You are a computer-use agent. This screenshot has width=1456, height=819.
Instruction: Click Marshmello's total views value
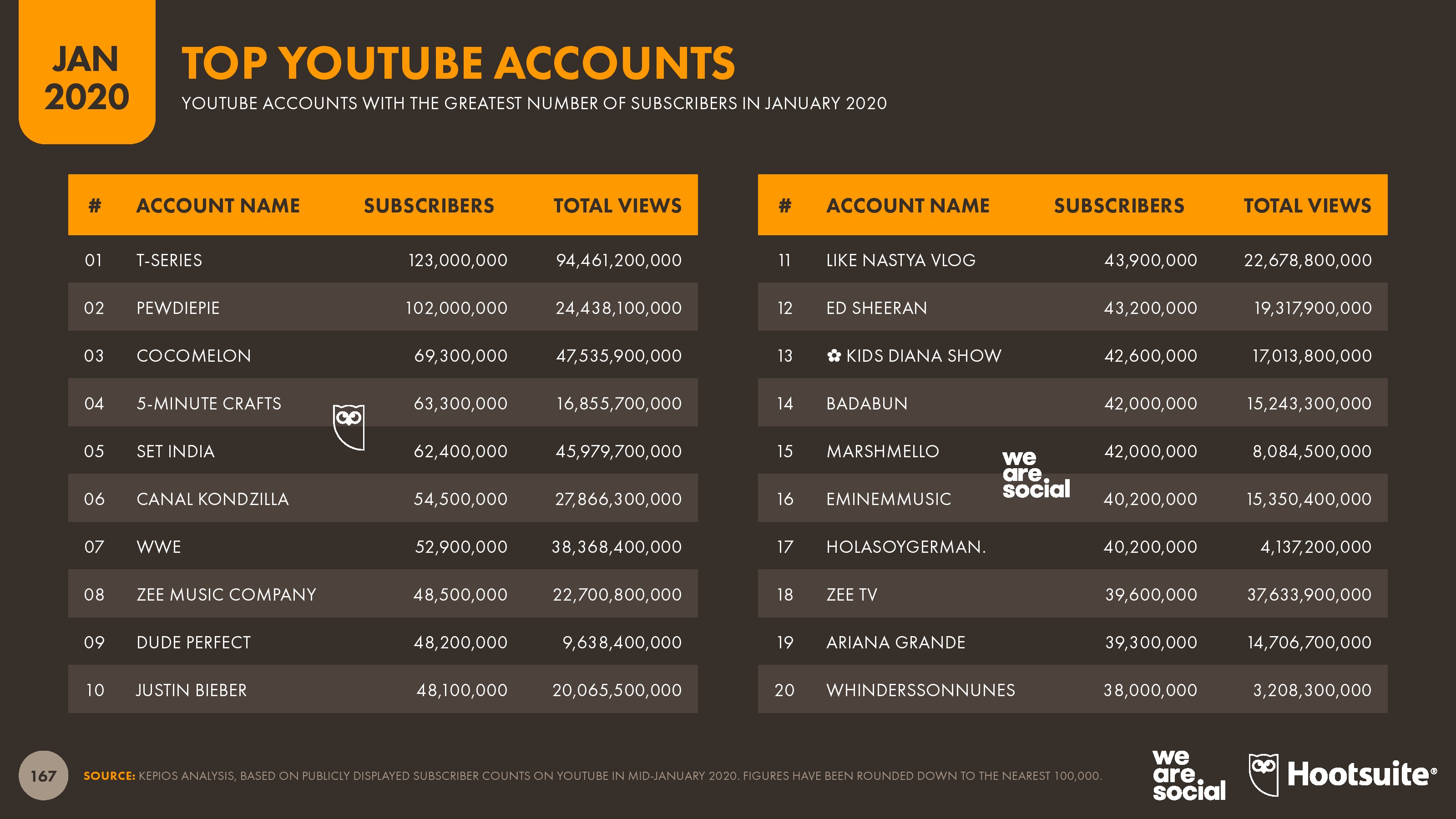tap(1311, 451)
